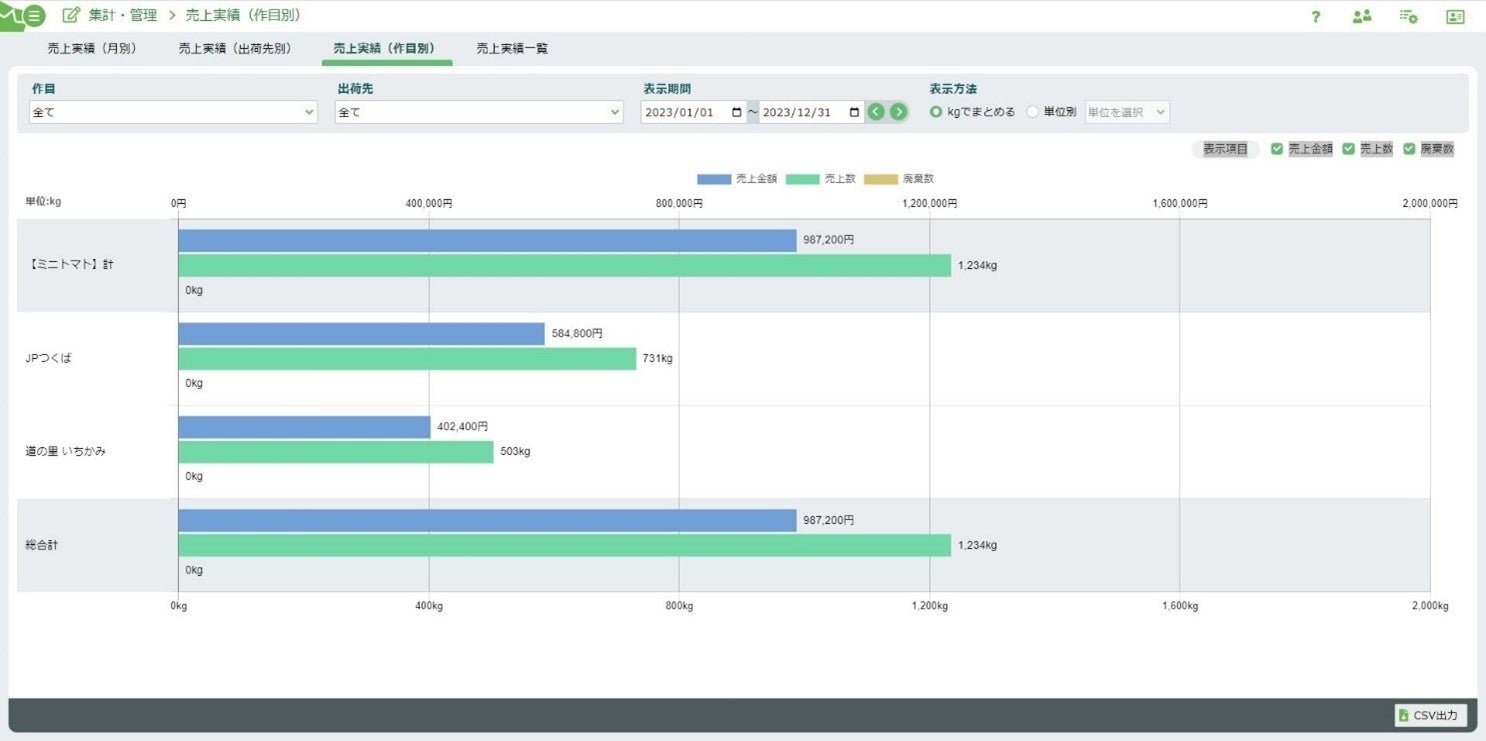1486x741 pixels.
Task: Click the CSV出力 button
Action: tap(1431, 715)
